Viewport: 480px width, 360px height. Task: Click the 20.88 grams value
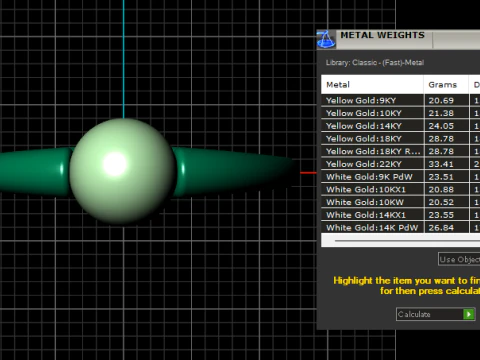pos(441,189)
